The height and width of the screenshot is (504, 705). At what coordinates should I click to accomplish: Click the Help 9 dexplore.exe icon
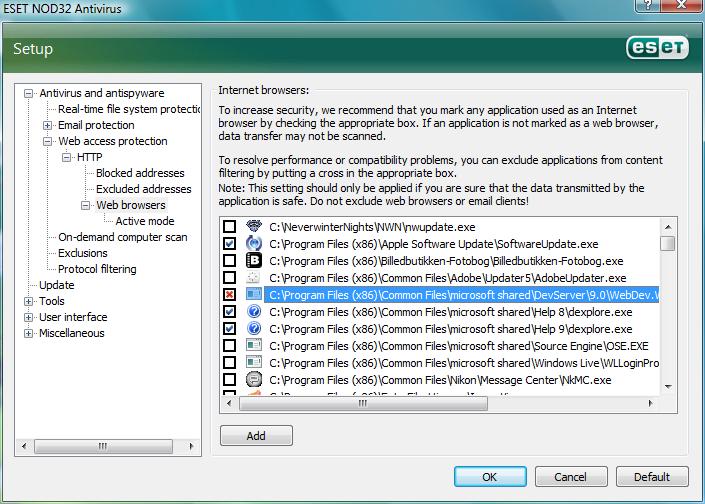point(254,329)
